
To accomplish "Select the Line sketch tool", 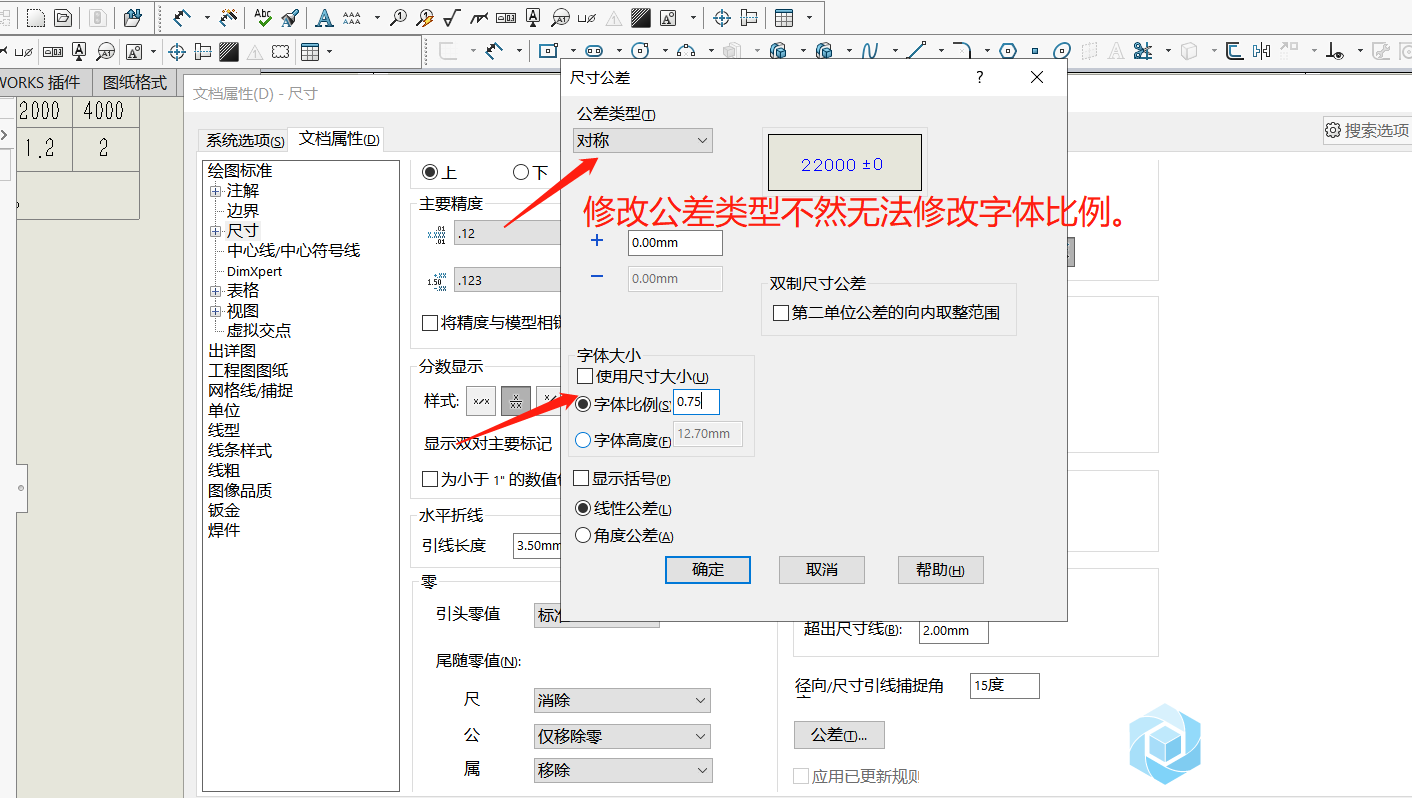I will (x=917, y=51).
